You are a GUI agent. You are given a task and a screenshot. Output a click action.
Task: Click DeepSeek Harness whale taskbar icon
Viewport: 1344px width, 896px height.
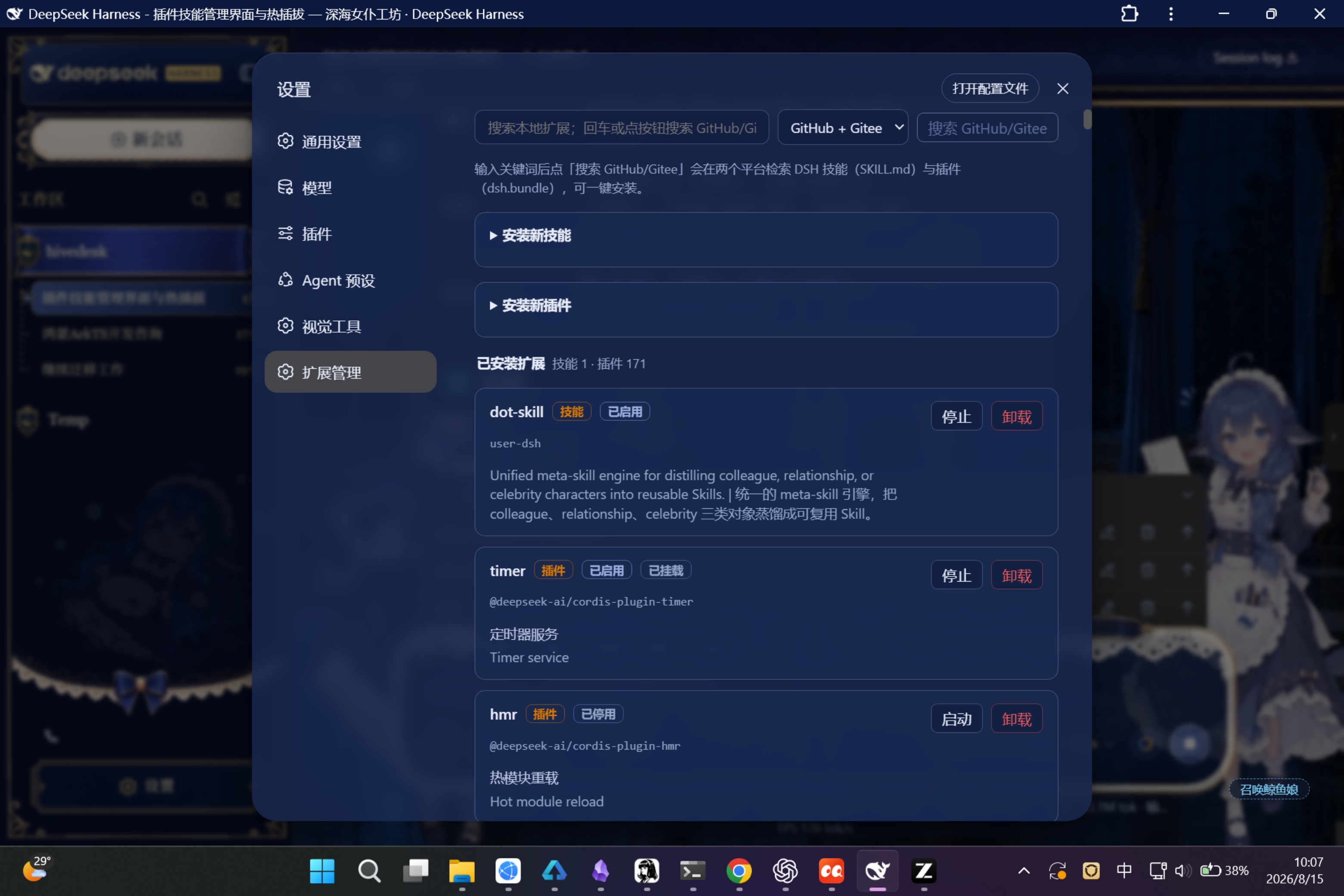pos(877,871)
